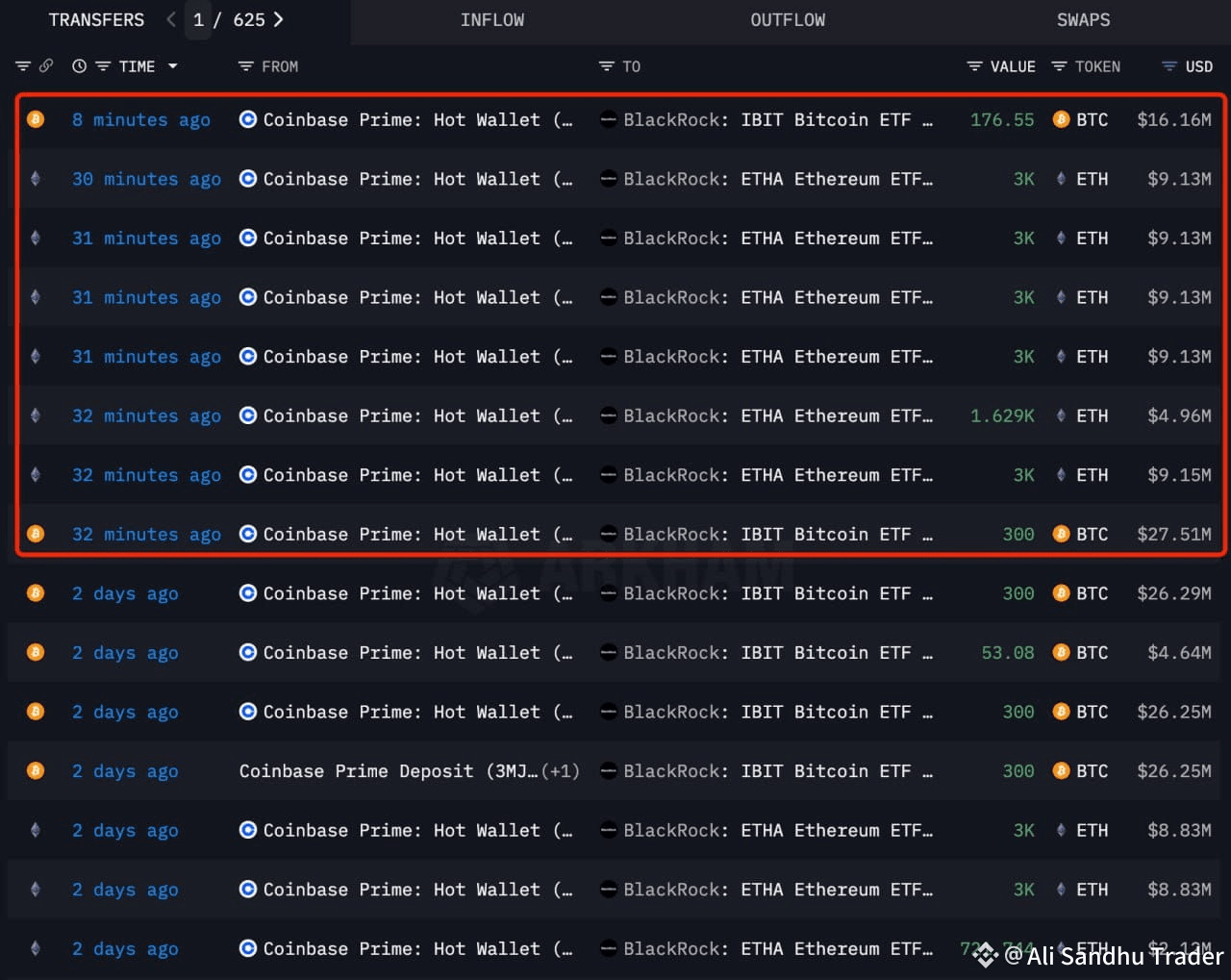Click the BlackRock logo in the $27.51M row
The width and height of the screenshot is (1231, 980).
[608, 534]
